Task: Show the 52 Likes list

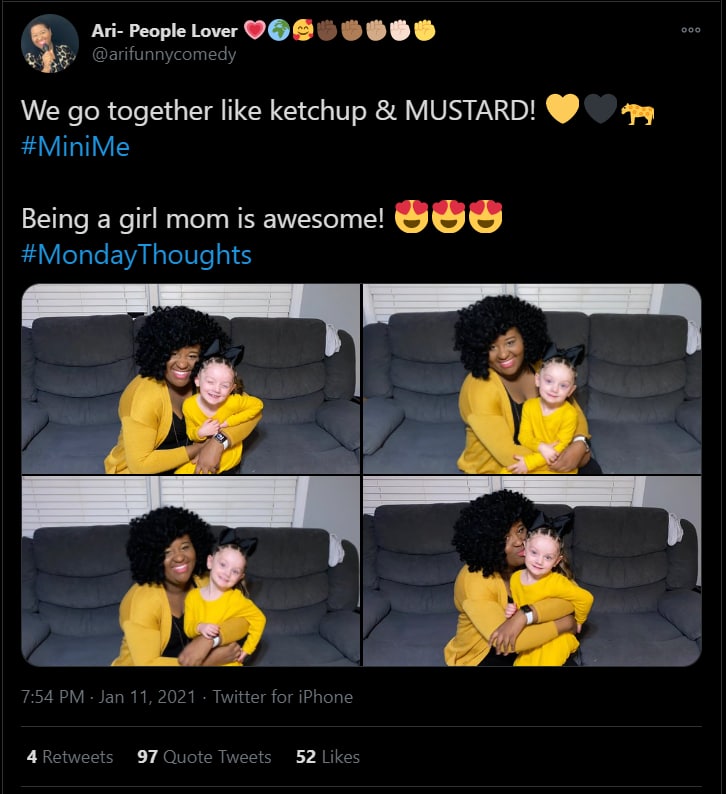Action: pos(328,757)
